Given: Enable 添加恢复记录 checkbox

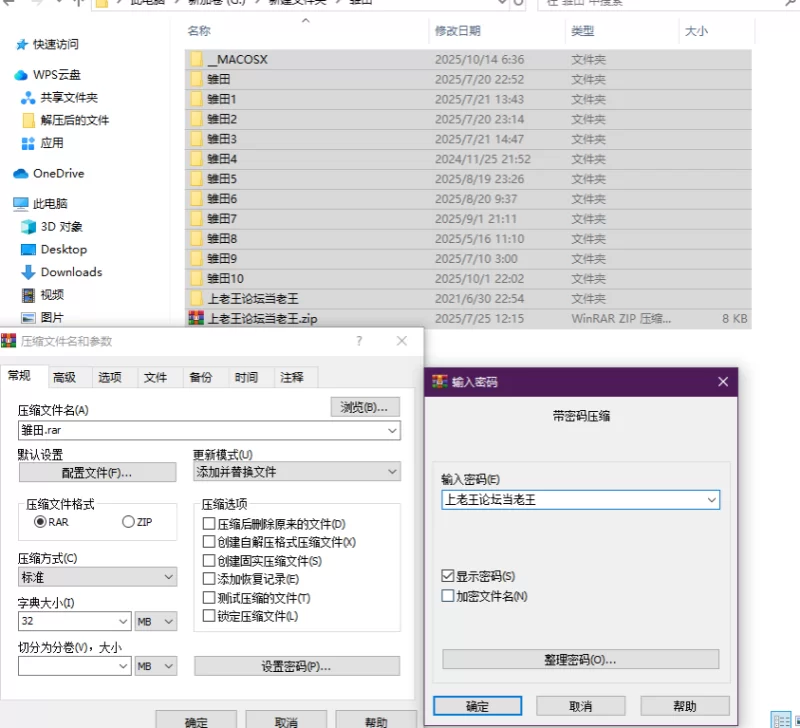Looking at the screenshot, I should coord(209,579).
